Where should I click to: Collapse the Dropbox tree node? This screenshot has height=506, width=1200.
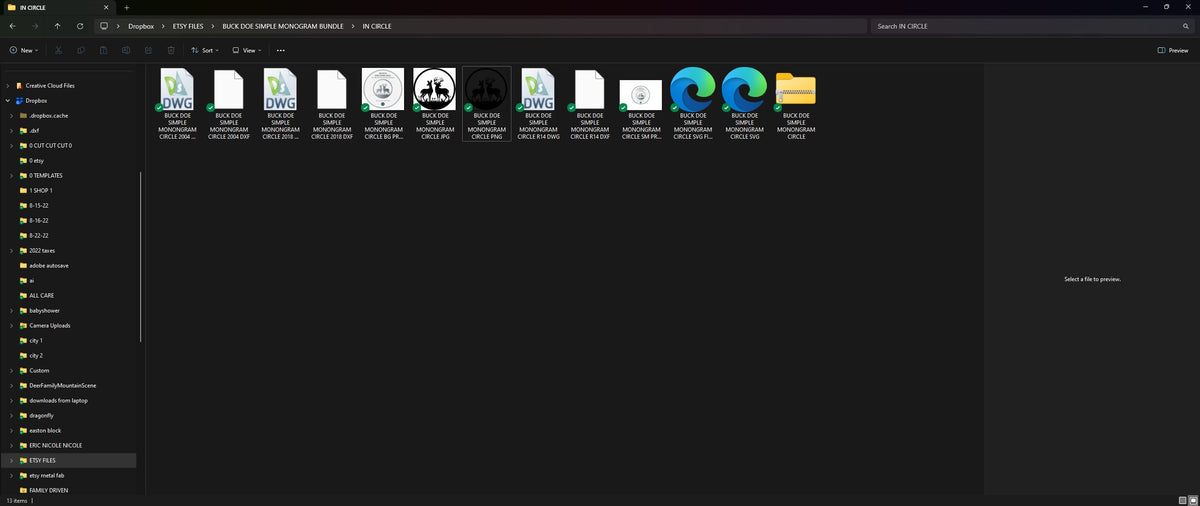[8, 100]
